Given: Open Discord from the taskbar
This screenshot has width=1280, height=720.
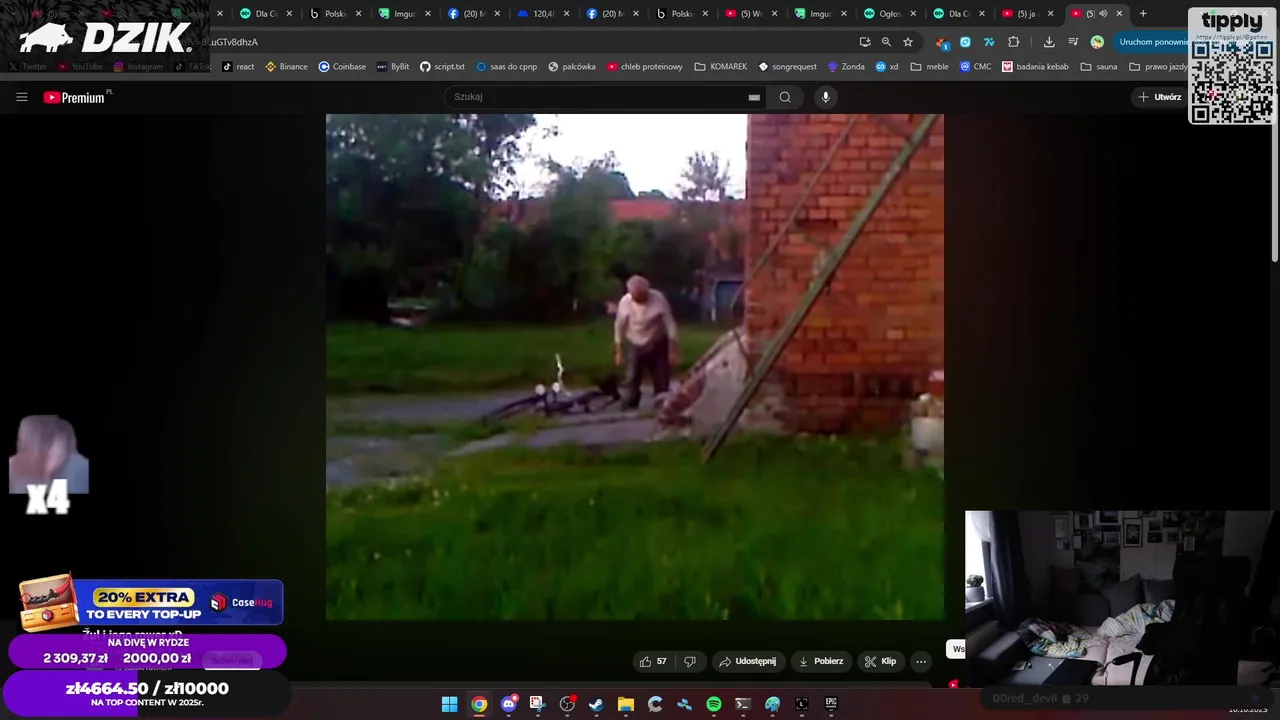Looking at the screenshot, I should (x=509, y=704).
